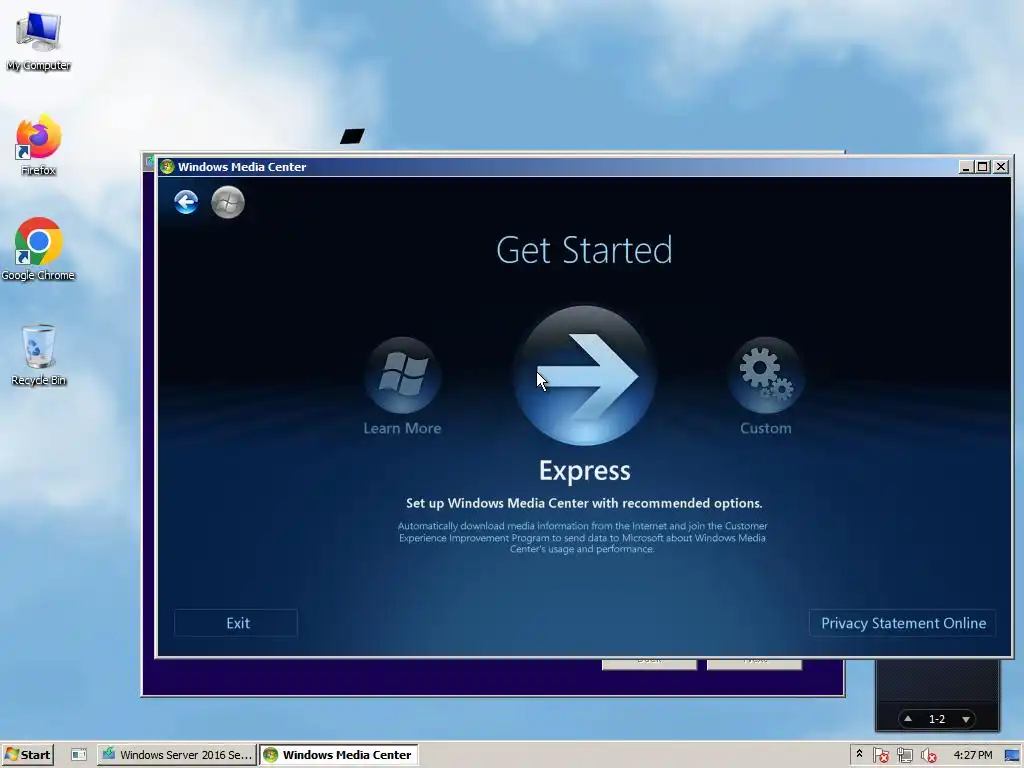Image resolution: width=1024 pixels, height=768 pixels.
Task: Click the network tray icon
Action: 904,755
